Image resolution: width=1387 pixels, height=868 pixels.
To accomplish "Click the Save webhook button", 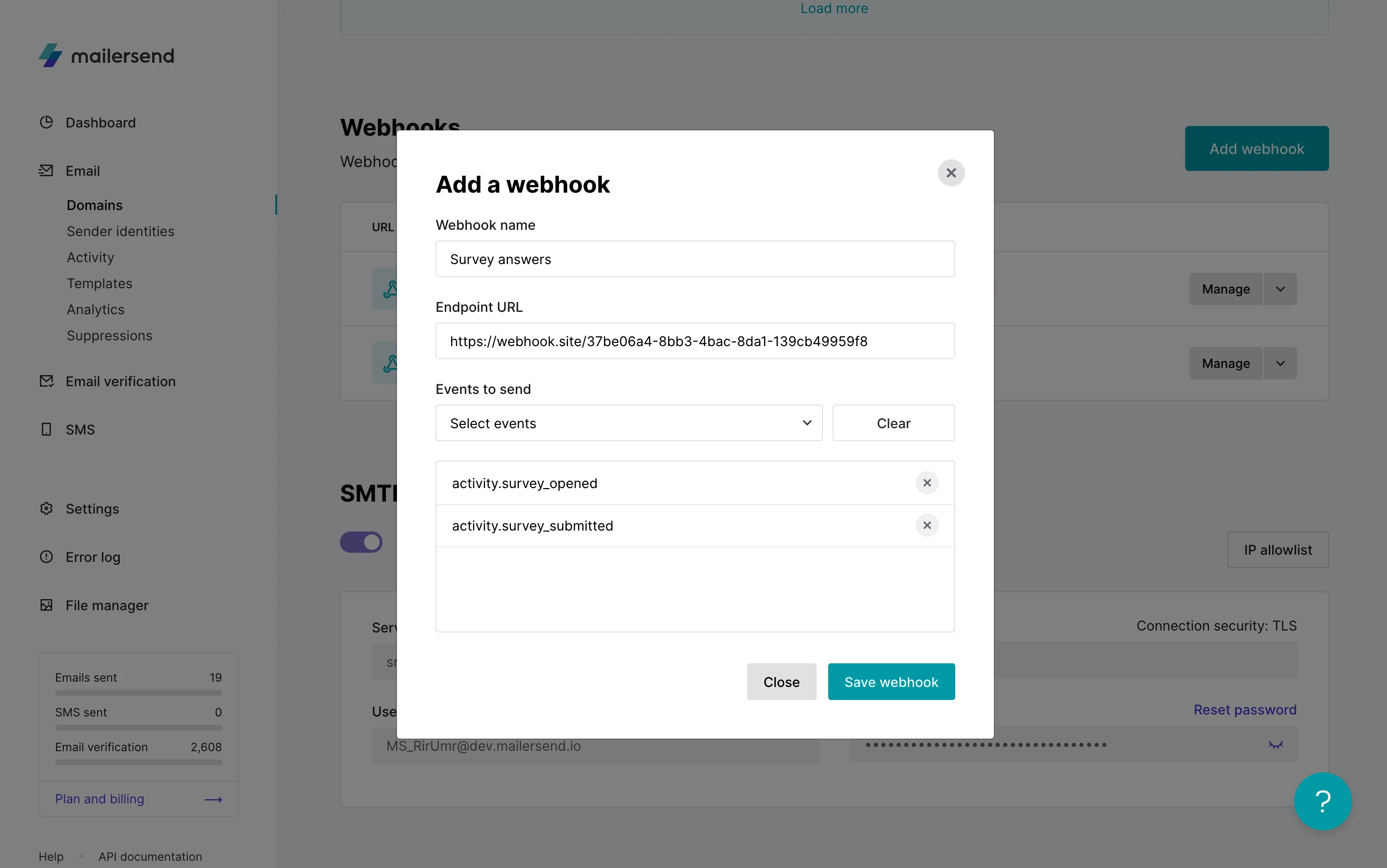I will 892,682.
